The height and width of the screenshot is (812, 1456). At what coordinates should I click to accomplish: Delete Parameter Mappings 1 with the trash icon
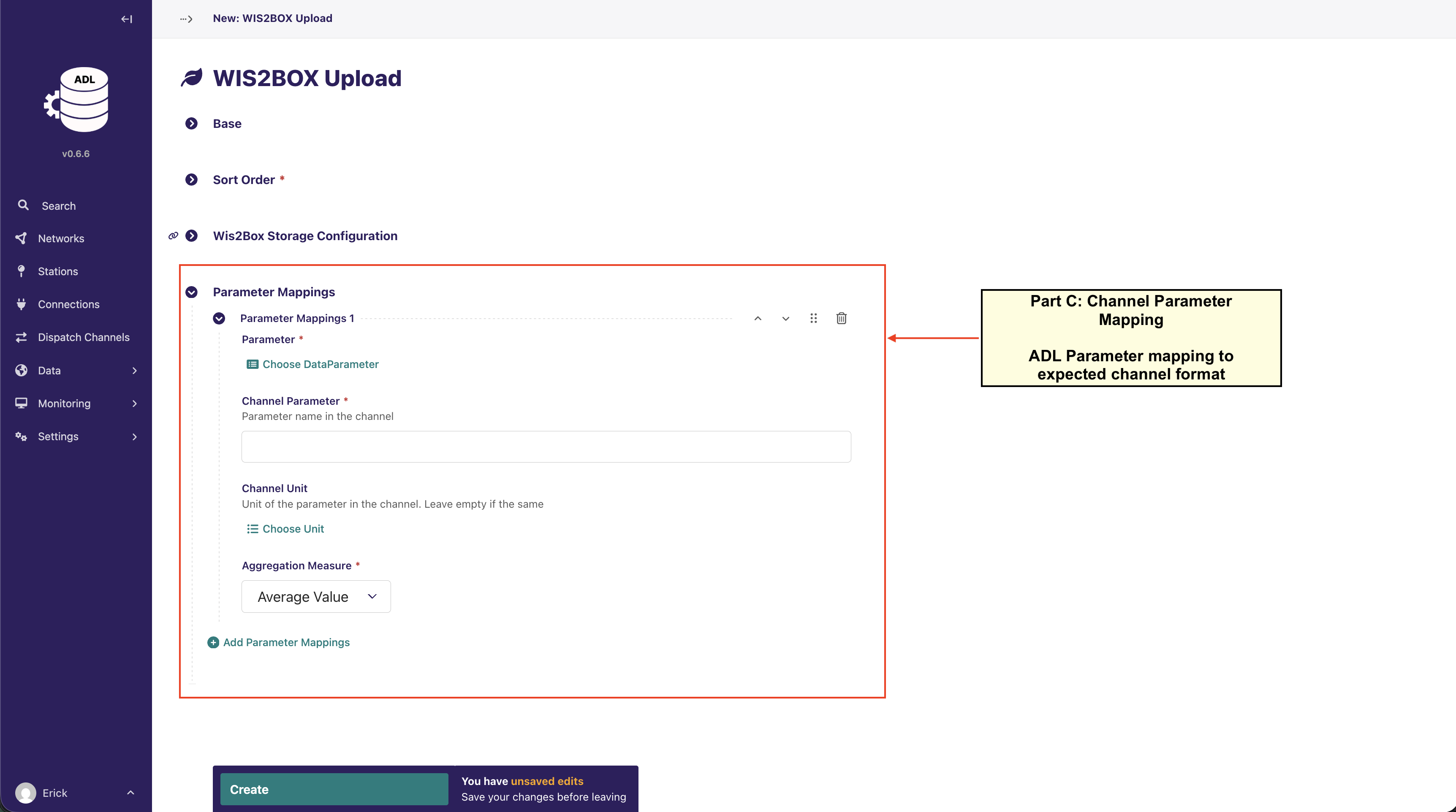pos(842,318)
